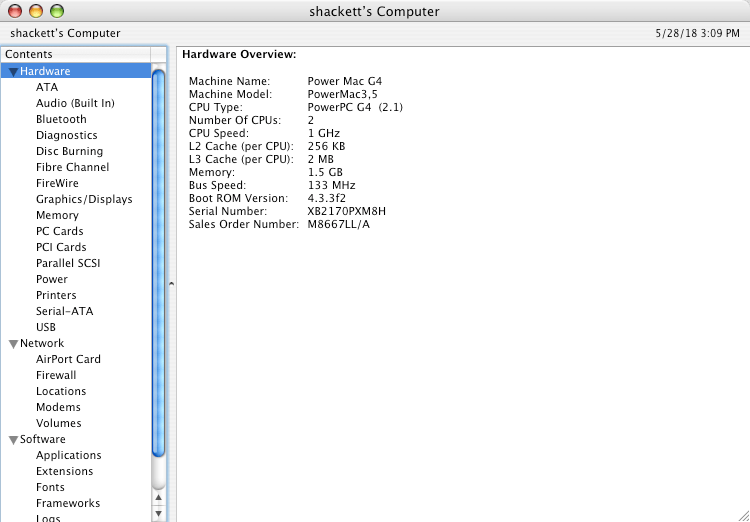The image size is (750, 522).
Task: Click the sidebar scroll down arrow
Action: click(158, 513)
